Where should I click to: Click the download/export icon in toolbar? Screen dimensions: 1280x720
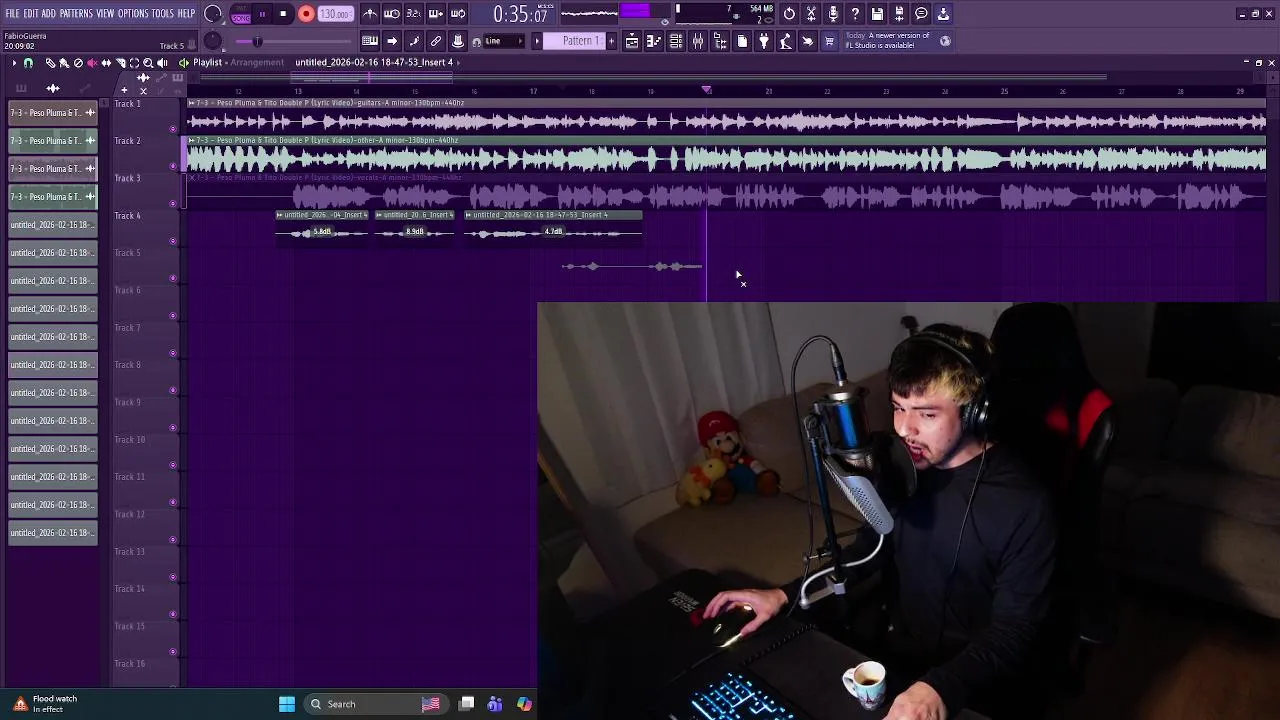tap(943, 14)
